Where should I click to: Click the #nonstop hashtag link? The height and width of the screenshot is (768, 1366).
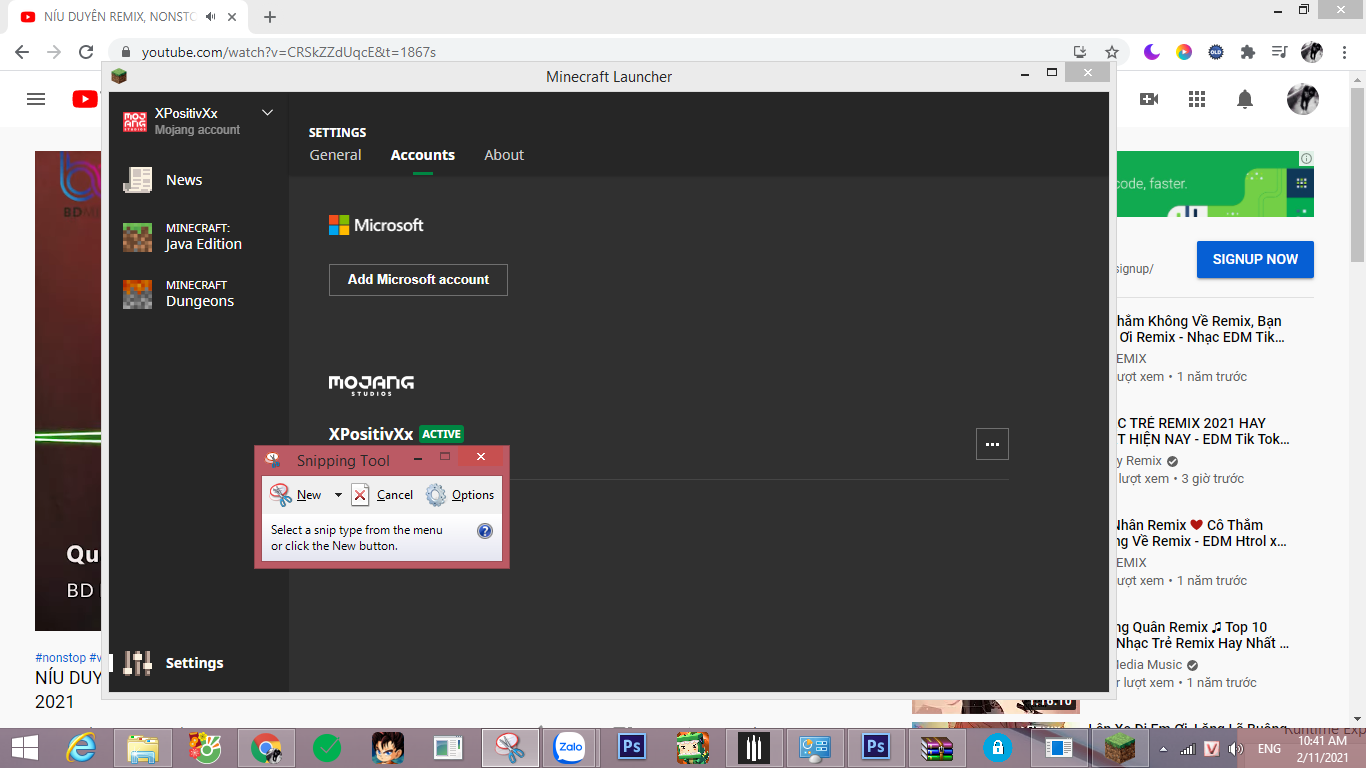pyautogui.click(x=60, y=658)
